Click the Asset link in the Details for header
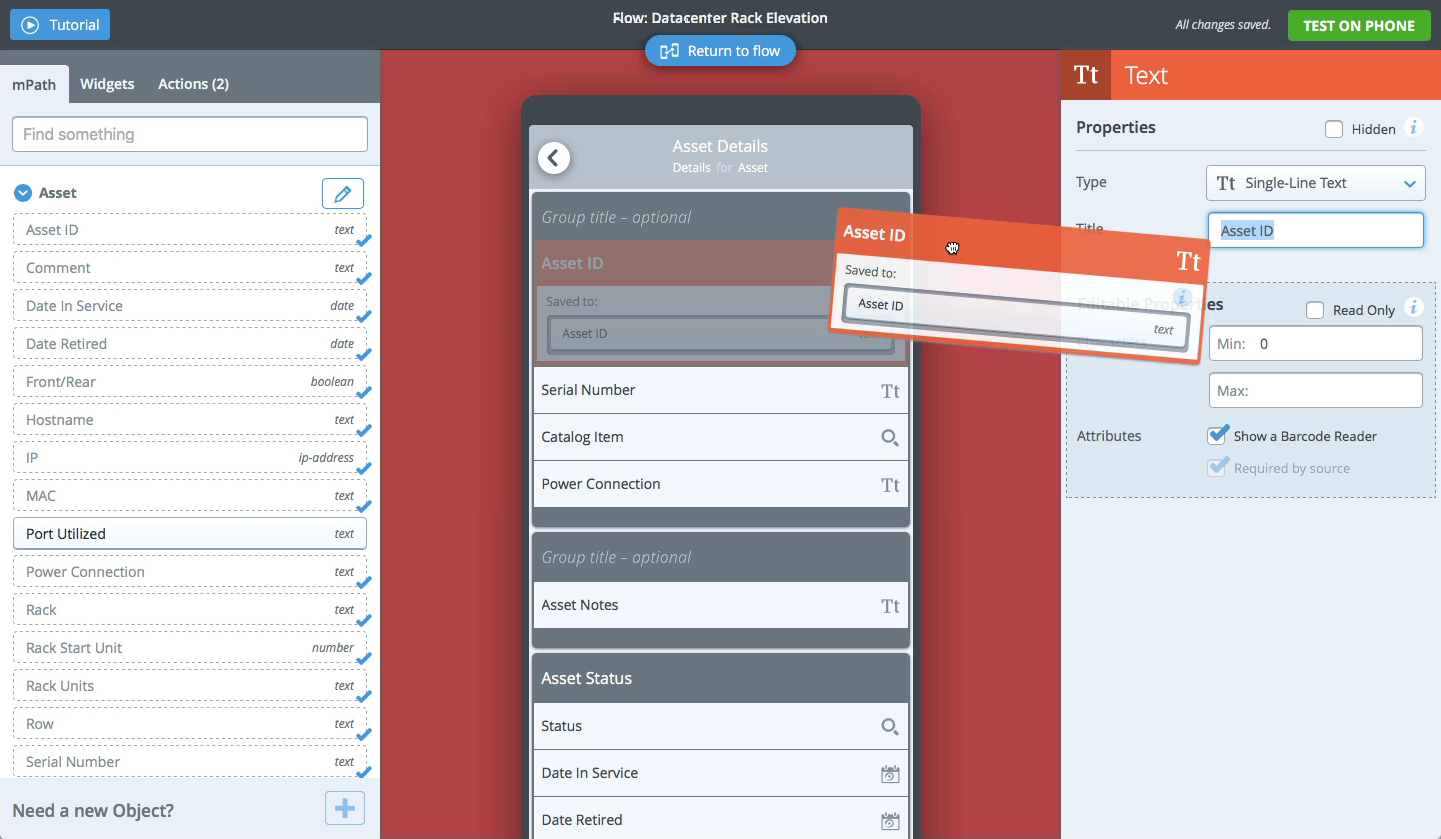This screenshot has width=1441, height=839. [x=753, y=168]
